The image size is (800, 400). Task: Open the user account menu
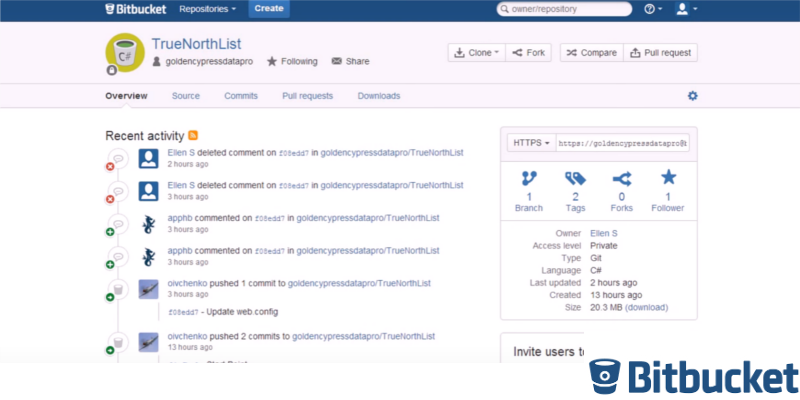(x=686, y=9)
